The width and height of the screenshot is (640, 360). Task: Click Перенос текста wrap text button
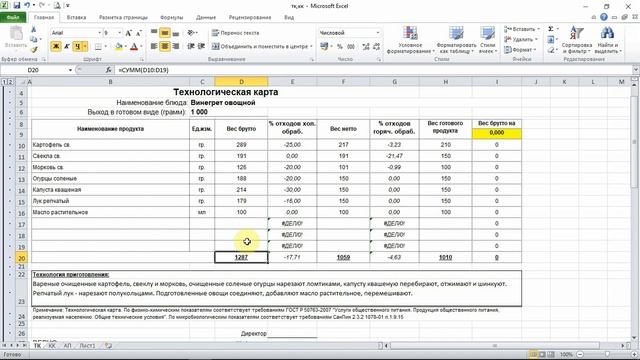tap(236, 33)
